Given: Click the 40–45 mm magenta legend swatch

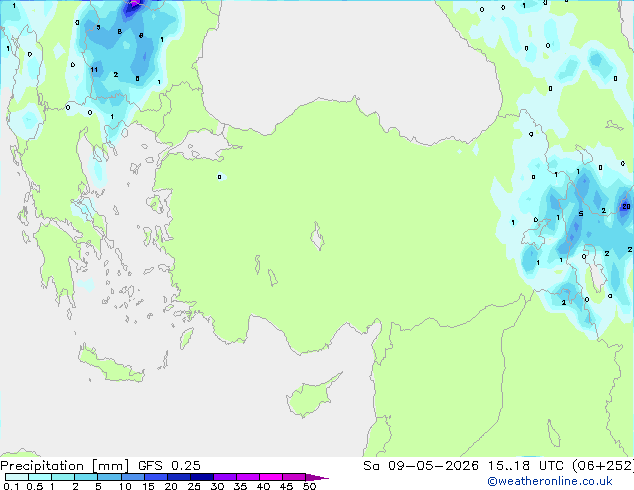Looking at the screenshot, I should coord(271,477).
